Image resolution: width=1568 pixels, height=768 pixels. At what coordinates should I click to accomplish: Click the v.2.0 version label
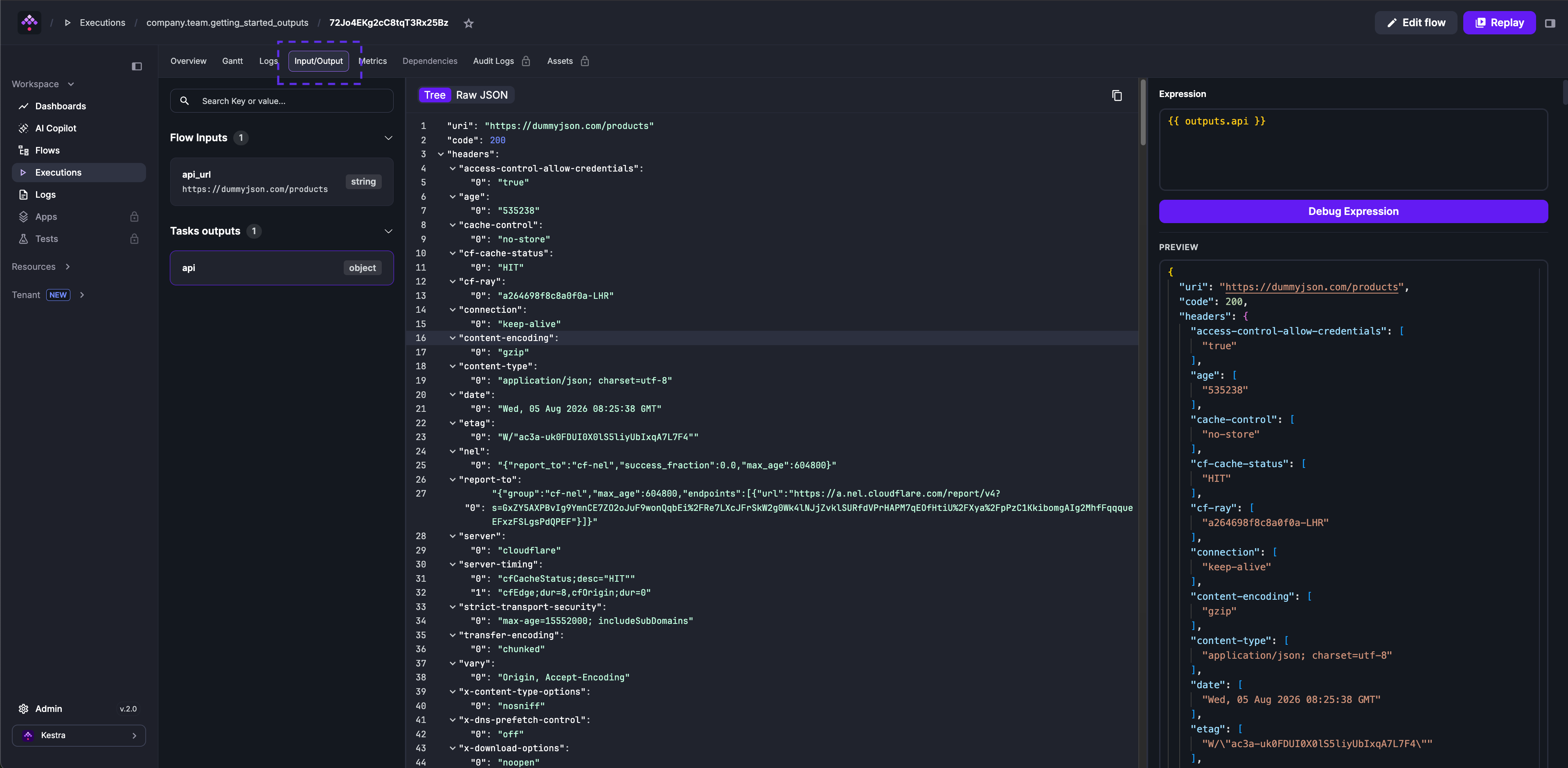point(128,709)
